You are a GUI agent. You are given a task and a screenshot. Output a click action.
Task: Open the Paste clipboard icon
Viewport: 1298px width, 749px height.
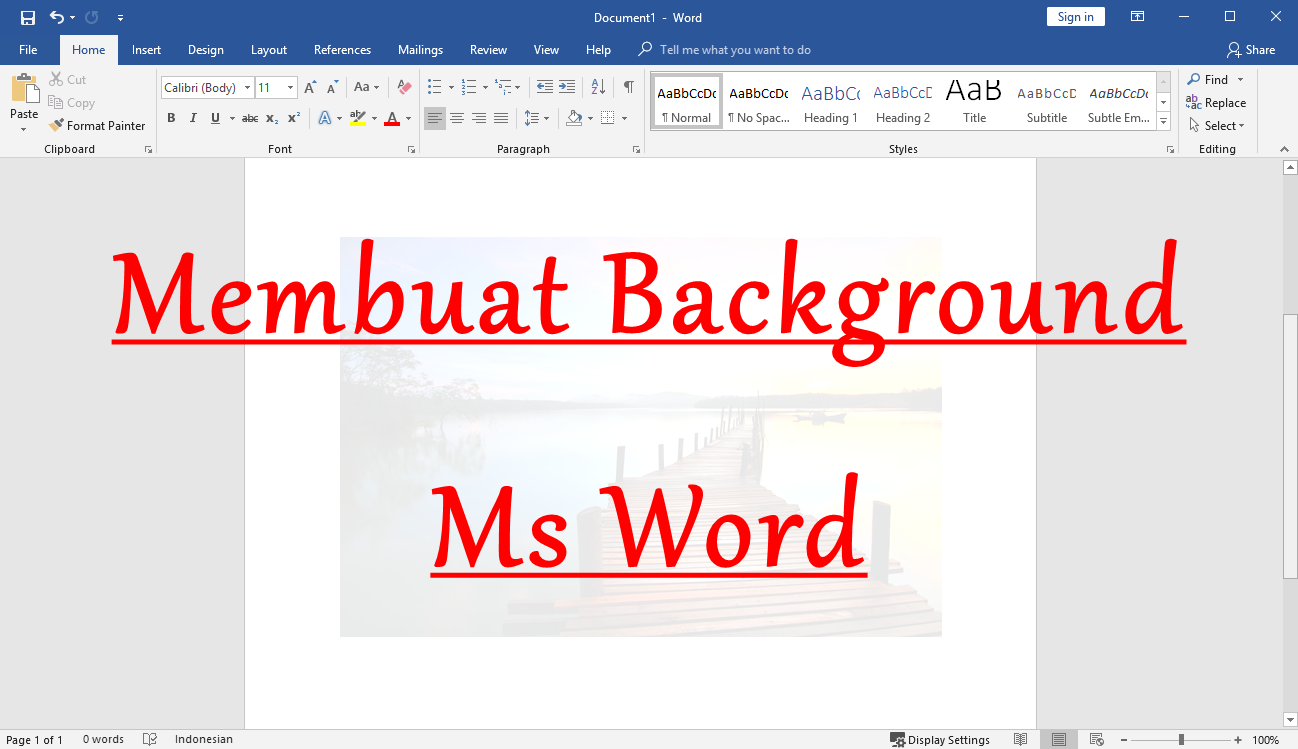24,90
